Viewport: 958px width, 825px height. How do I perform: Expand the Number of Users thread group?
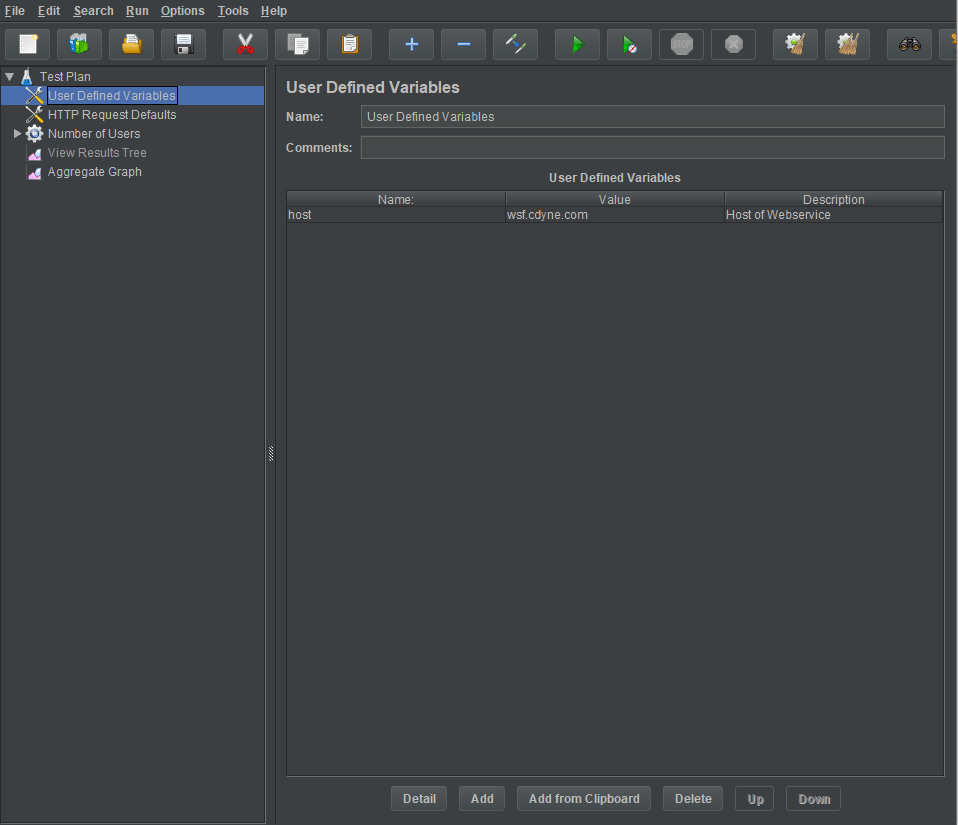pos(17,133)
